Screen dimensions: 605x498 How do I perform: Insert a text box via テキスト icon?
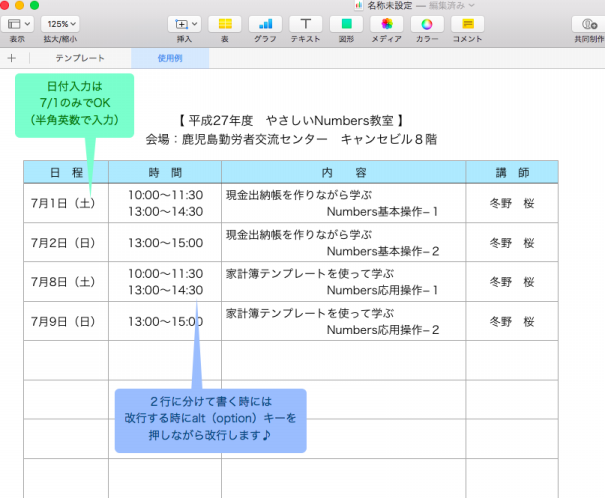(306, 24)
